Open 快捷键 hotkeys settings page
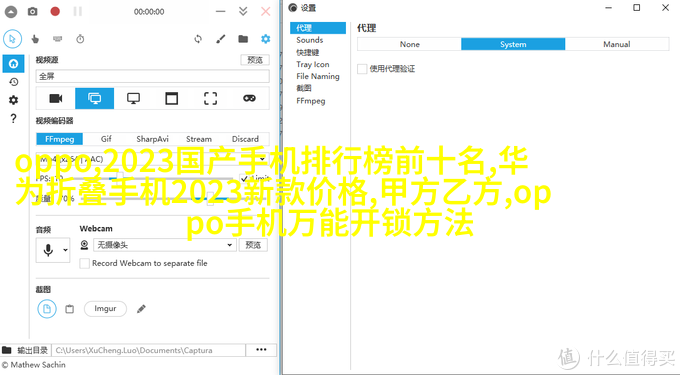680x375 pixels. [308, 52]
